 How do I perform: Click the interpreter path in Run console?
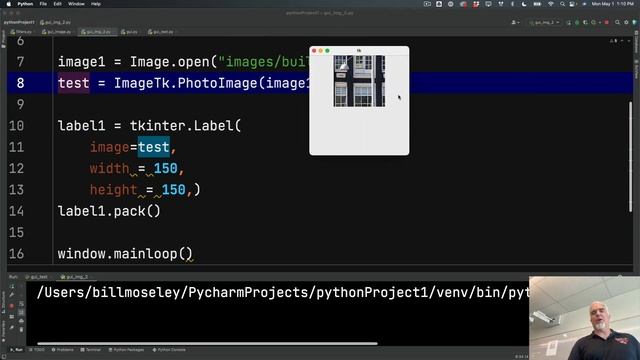(x=283, y=292)
